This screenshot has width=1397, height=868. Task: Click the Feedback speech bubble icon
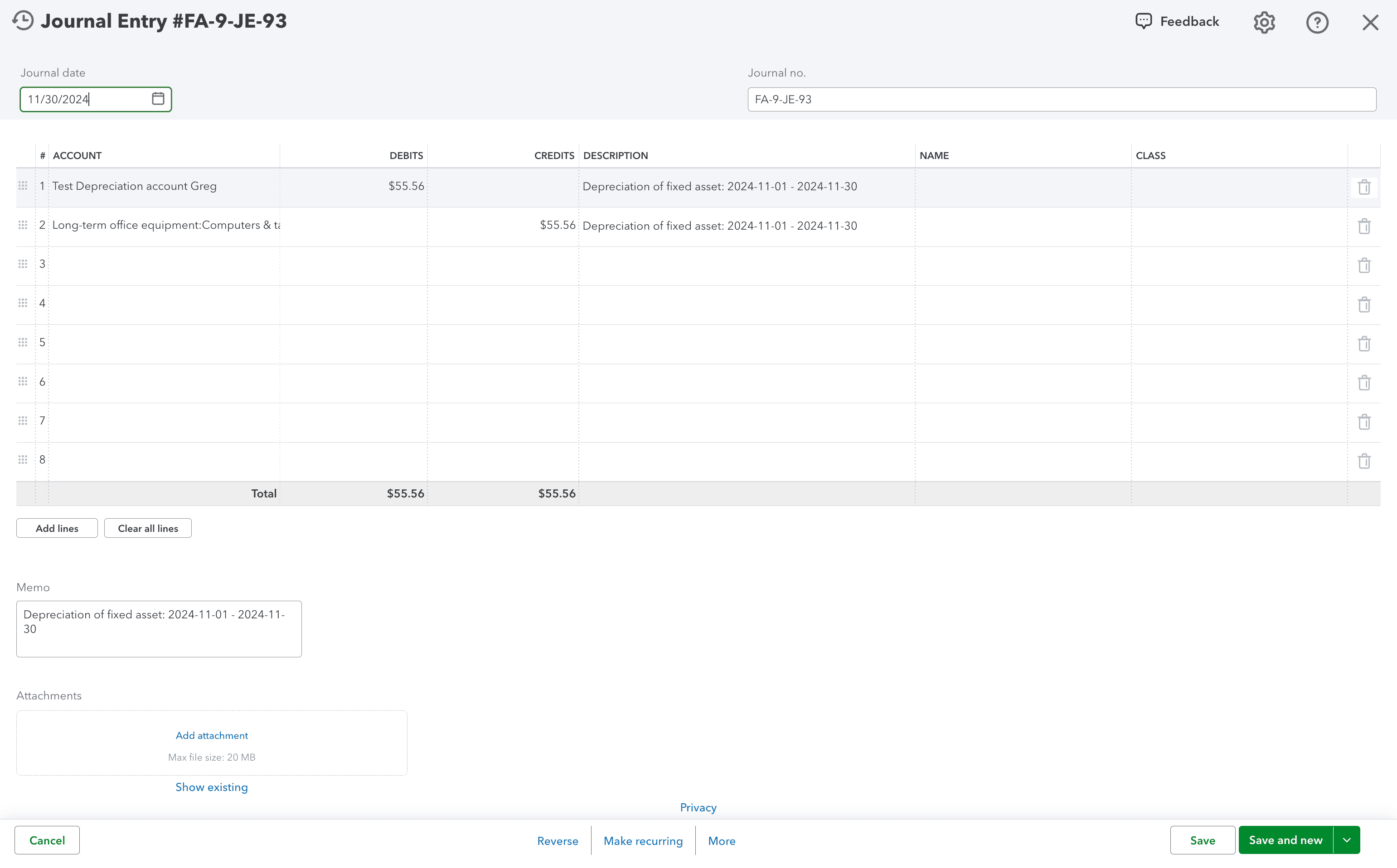[x=1144, y=21]
